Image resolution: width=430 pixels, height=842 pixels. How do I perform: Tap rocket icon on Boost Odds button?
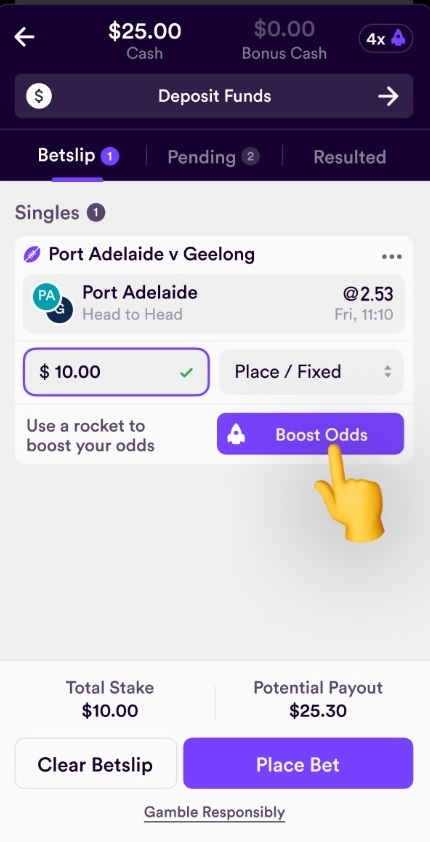[236, 434]
